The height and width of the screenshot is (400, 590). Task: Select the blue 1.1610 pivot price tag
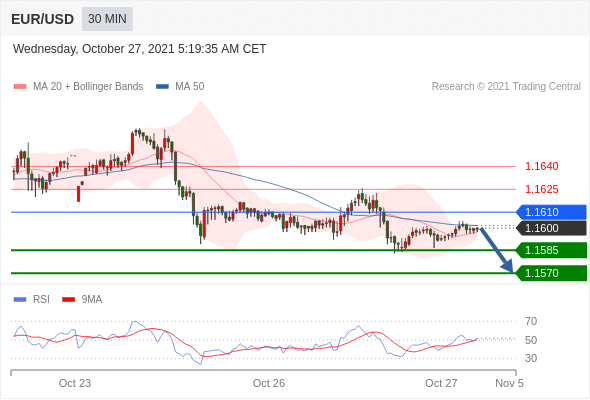point(551,212)
